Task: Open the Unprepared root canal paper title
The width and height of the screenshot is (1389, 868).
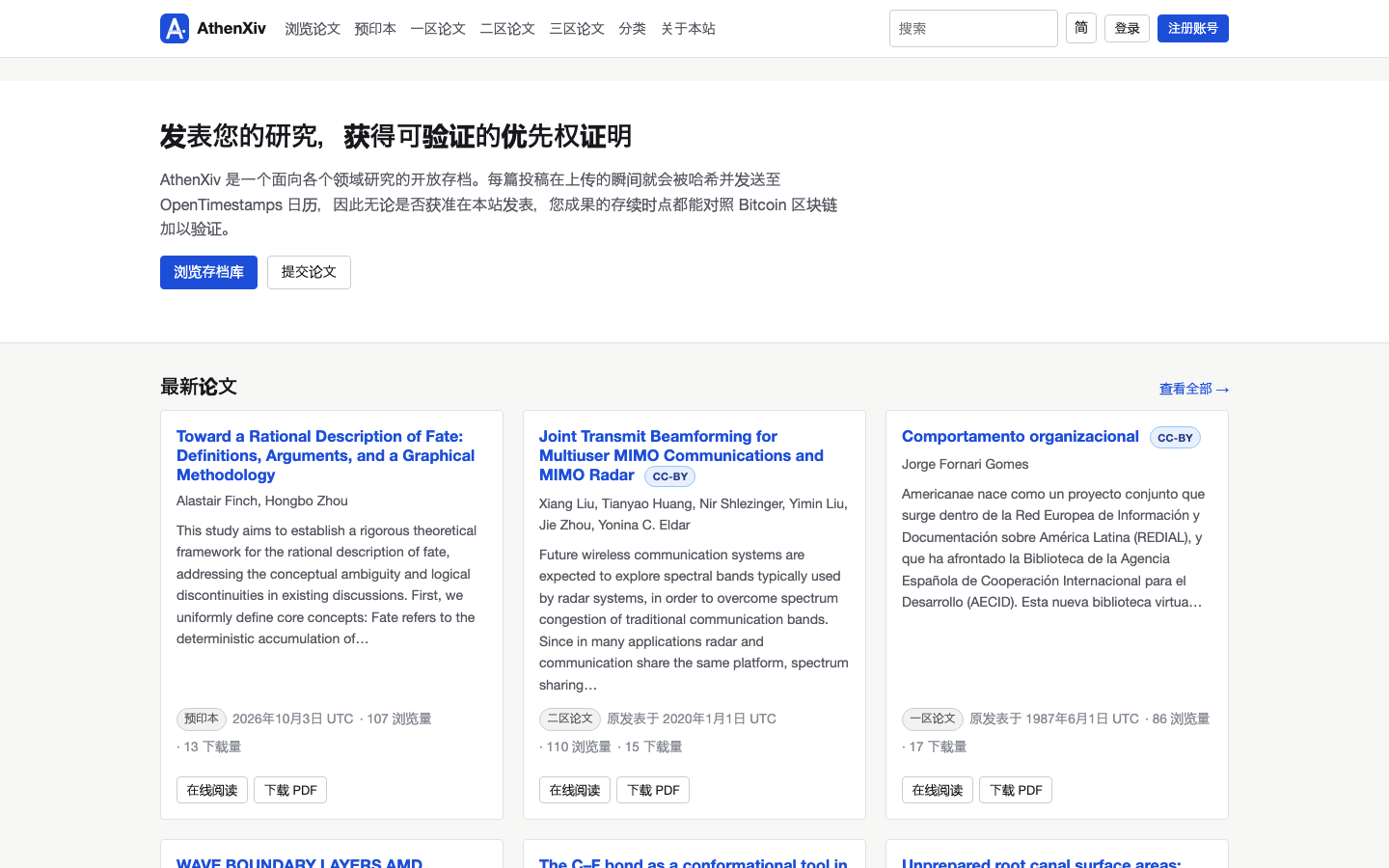Action: [1042, 861]
